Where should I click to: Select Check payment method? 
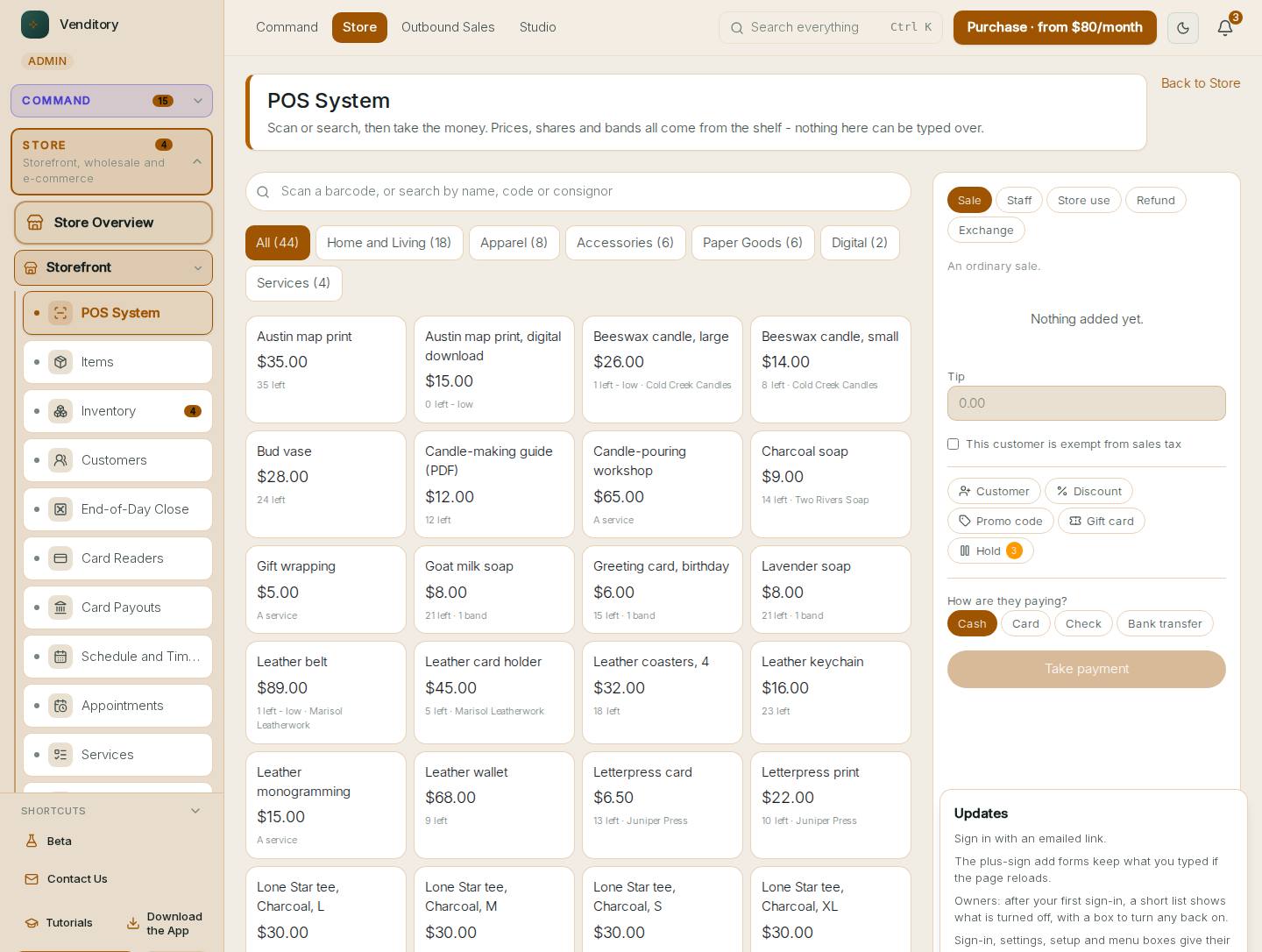pyautogui.click(x=1083, y=623)
